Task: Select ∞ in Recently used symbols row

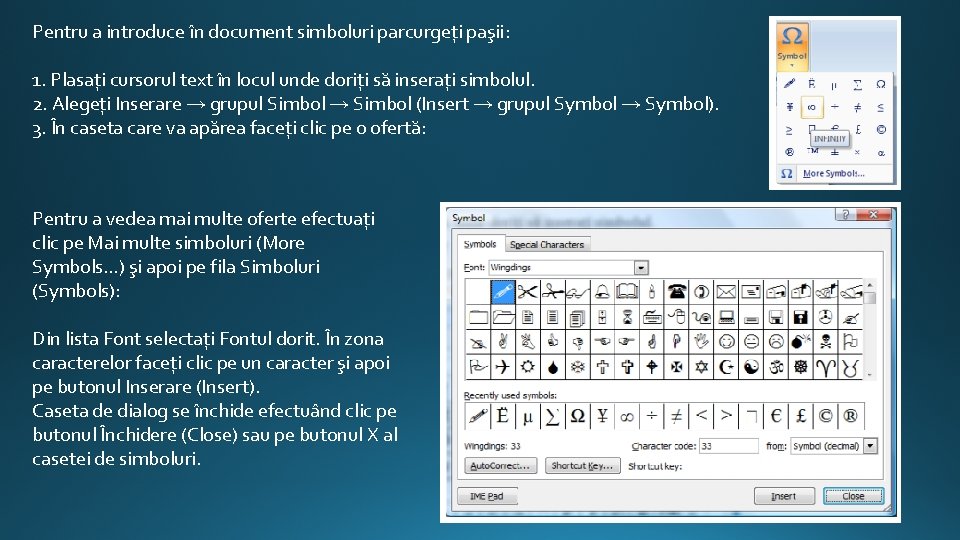Action: tap(627, 416)
